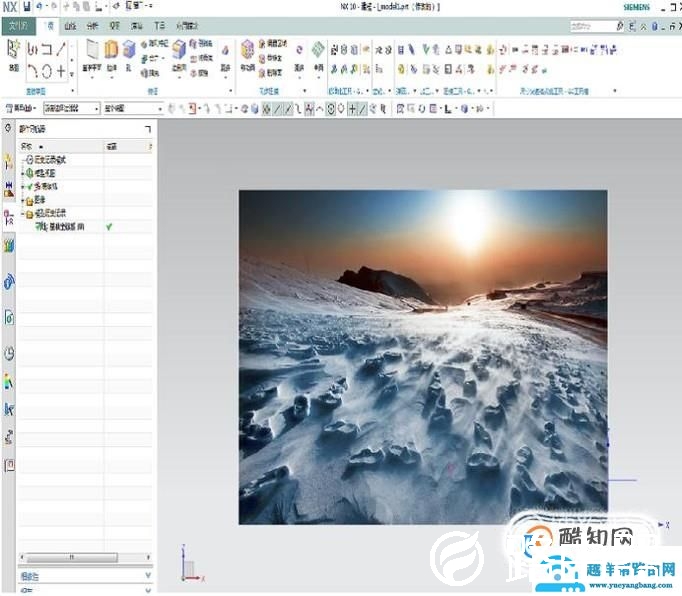Toggle the green checkmark on datum coordinate row
This screenshot has height=596, width=682.
coord(108,227)
